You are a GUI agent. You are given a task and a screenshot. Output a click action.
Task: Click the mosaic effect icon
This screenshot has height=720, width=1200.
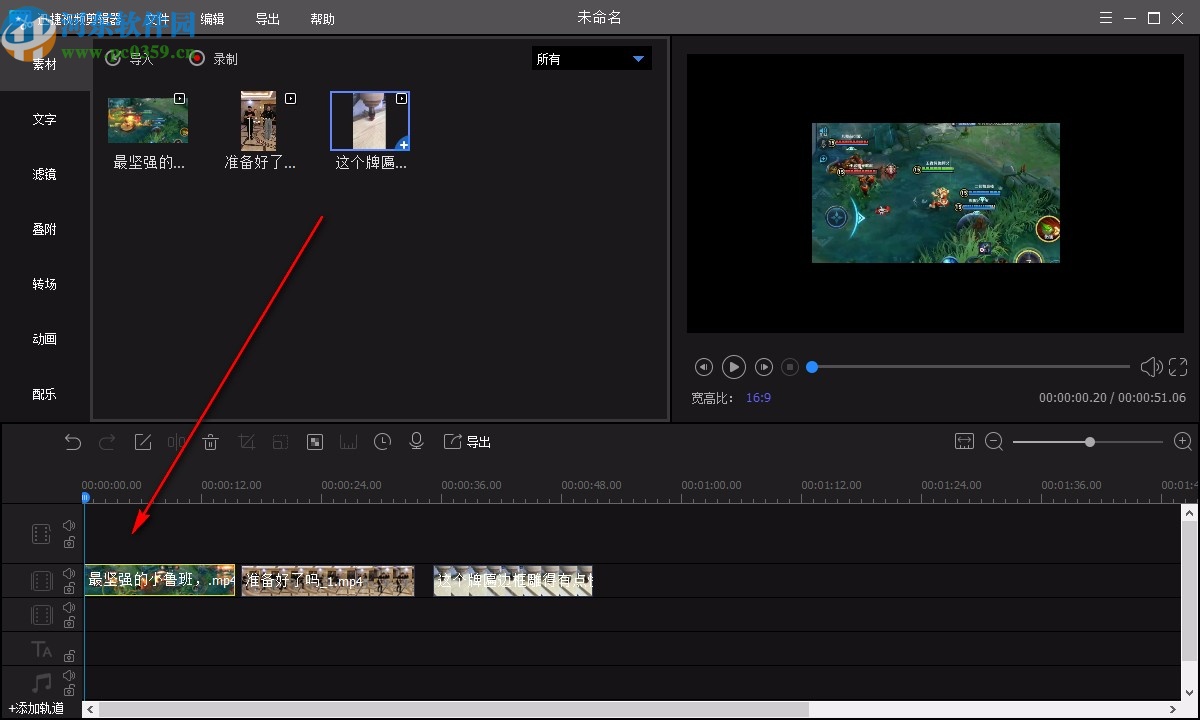(315, 441)
